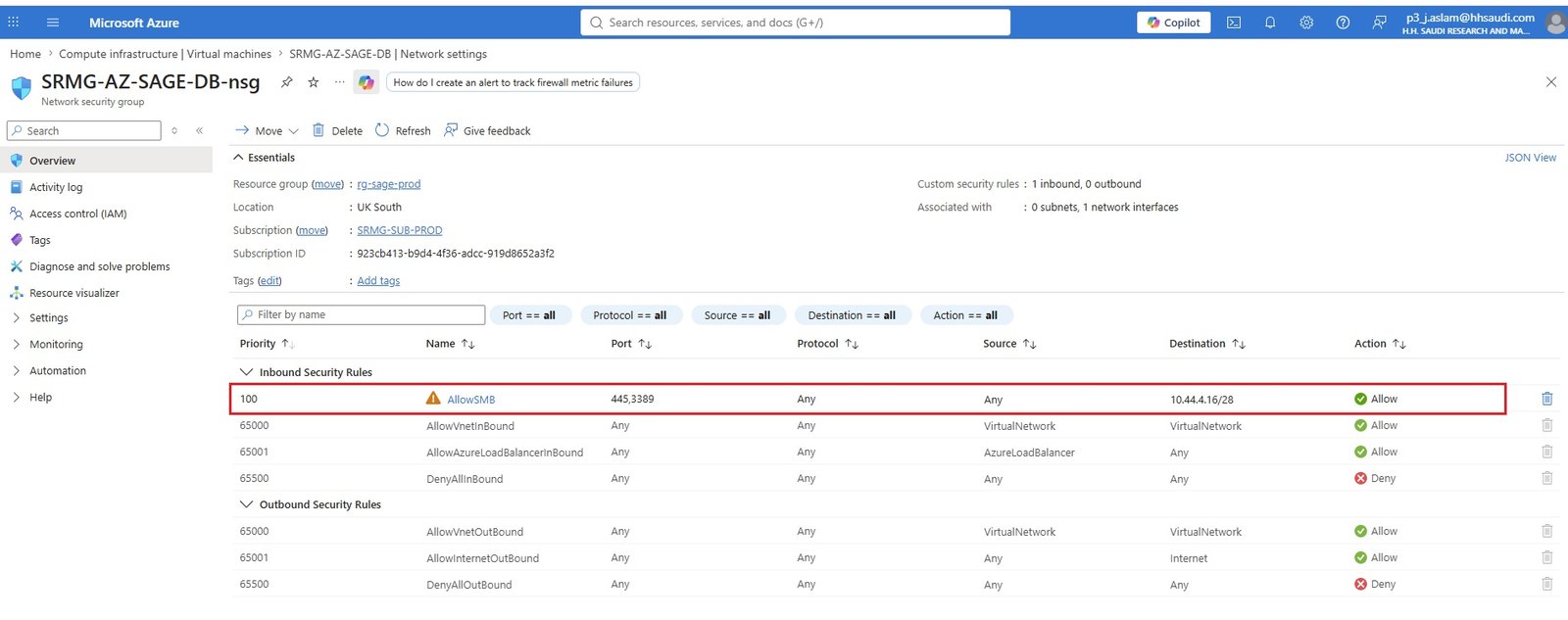Screen dimensions: 1568x620
Task: Open the notifications bell
Action: pos(1270,23)
